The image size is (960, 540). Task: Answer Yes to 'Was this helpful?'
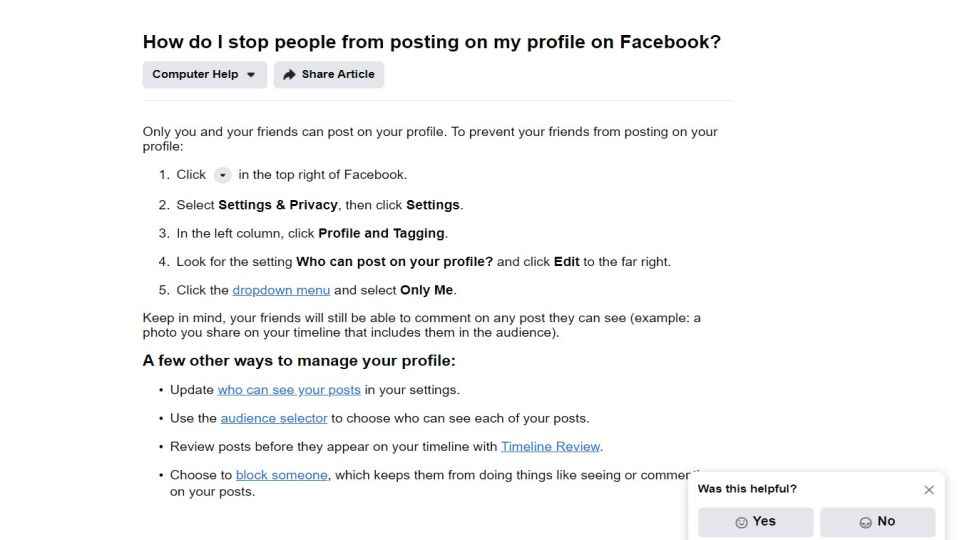[x=756, y=522]
